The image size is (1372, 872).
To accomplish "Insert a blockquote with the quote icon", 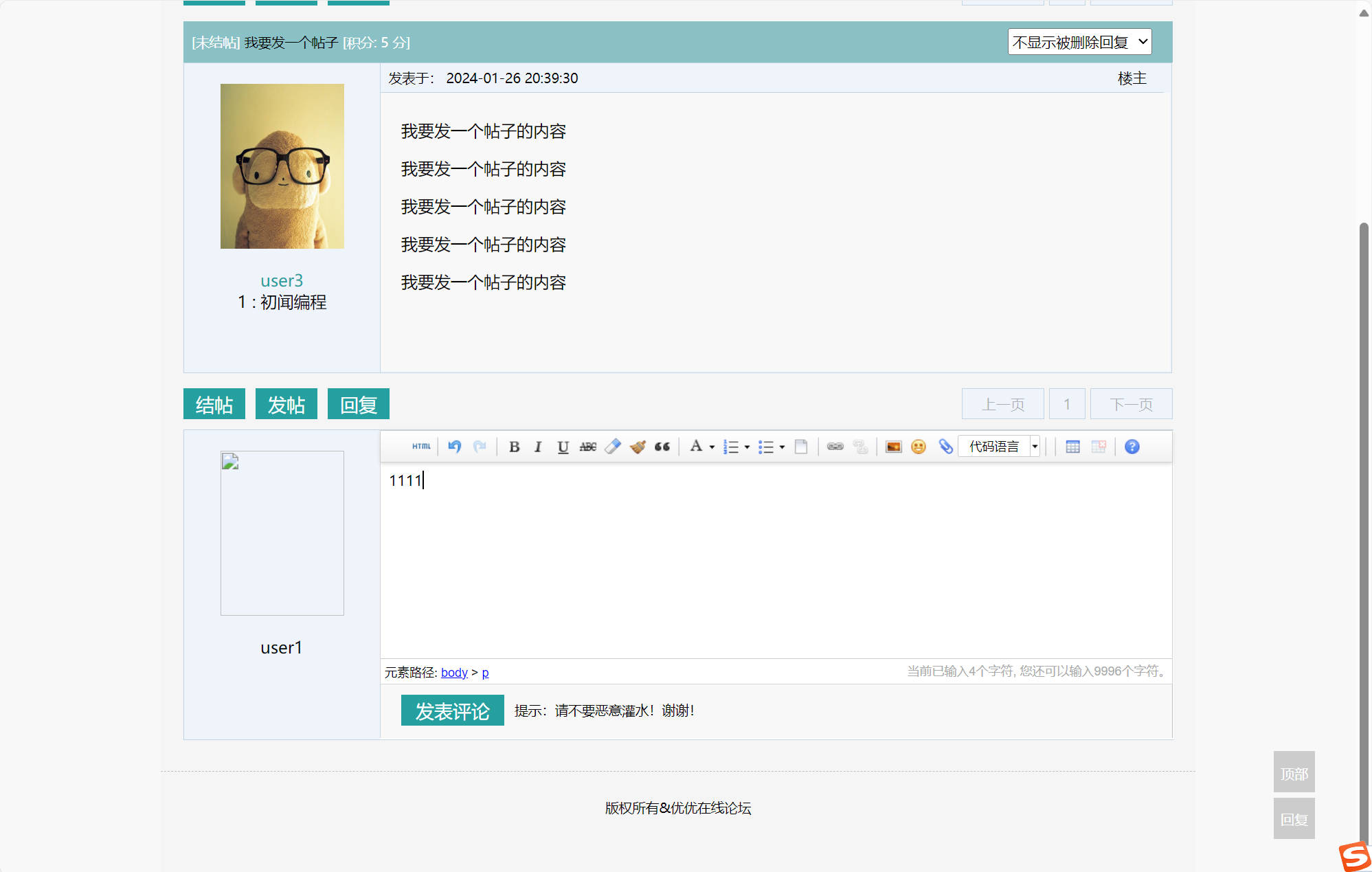I will [662, 447].
